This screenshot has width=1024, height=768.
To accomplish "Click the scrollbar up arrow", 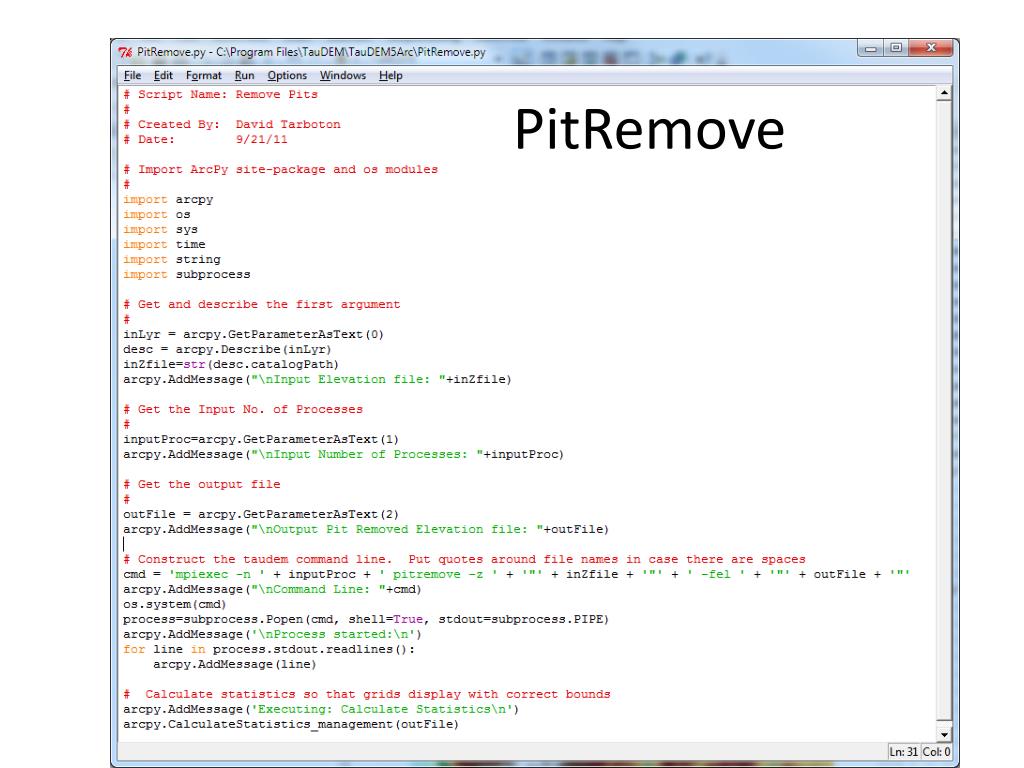I will tap(944, 93).
